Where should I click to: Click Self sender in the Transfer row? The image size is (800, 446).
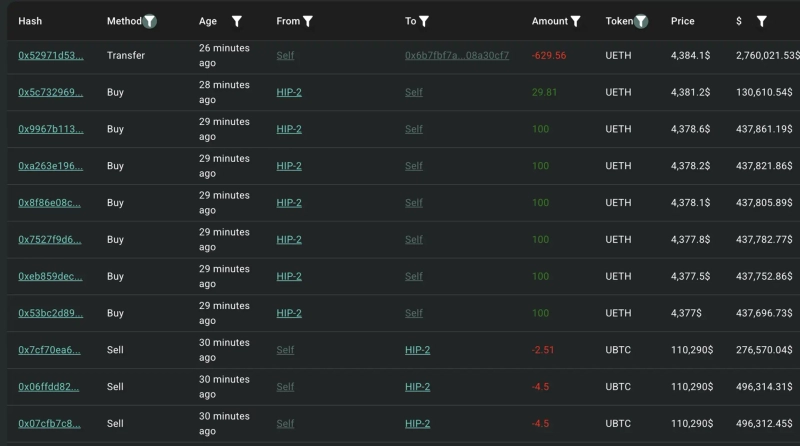point(285,56)
